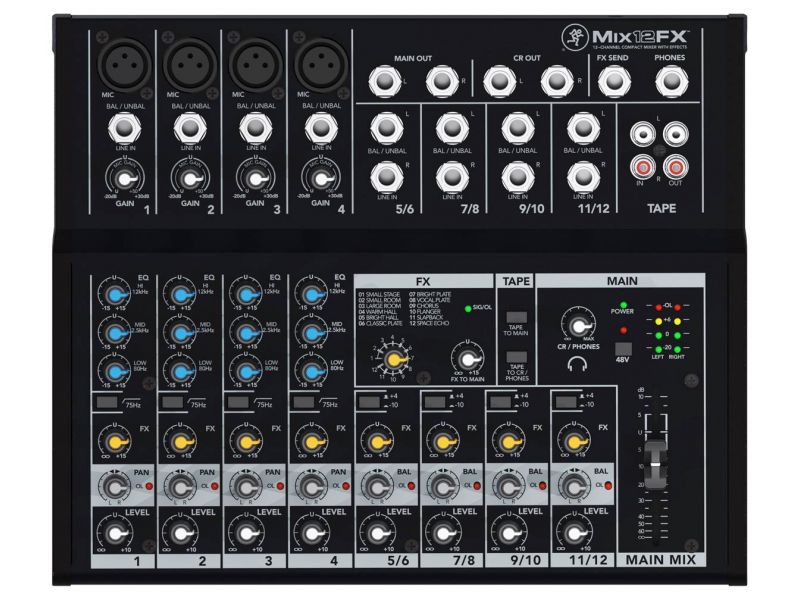Click the channel 11/12 left line jack
The height and width of the screenshot is (600, 800).
(x=583, y=128)
